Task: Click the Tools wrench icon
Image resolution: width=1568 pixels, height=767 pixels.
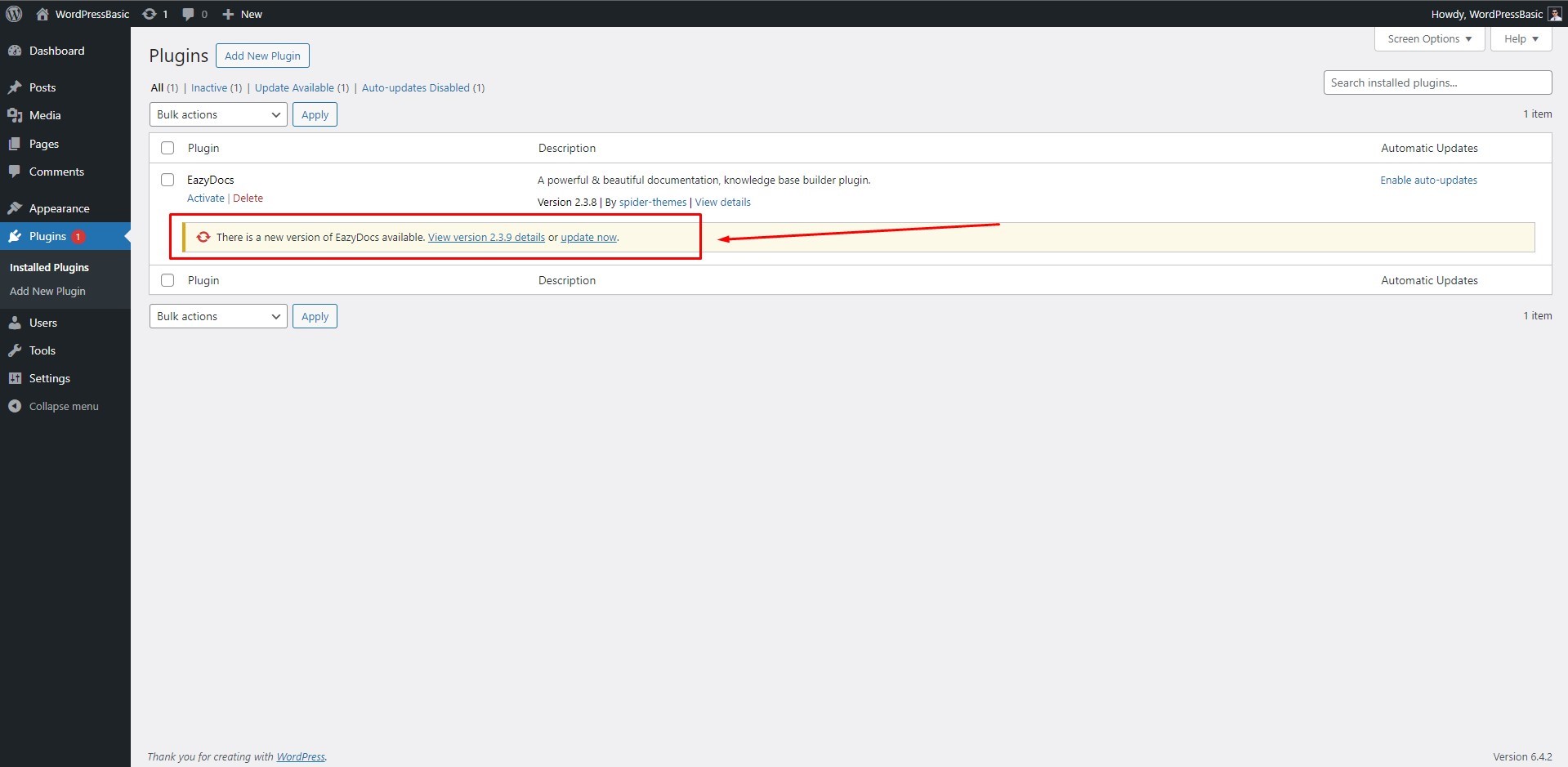Action: [x=15, y=350]
